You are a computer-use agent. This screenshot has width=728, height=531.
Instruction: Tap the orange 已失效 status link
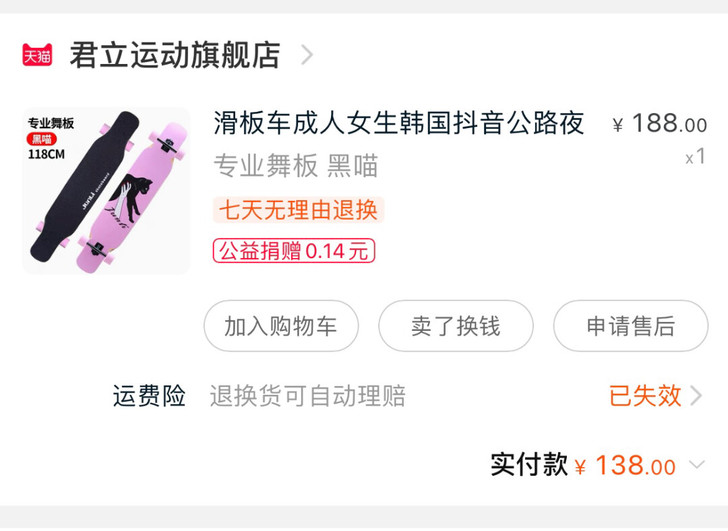(644, 396)
